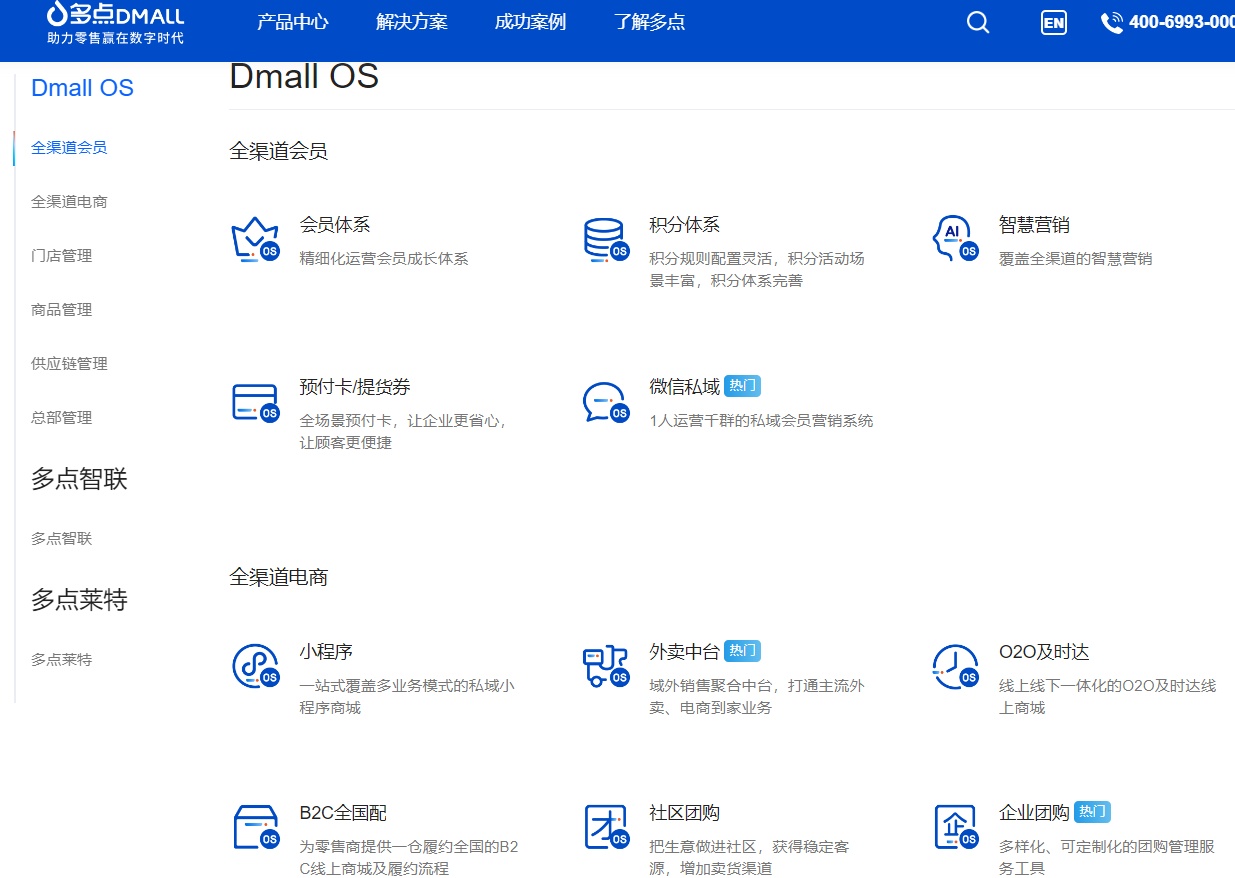Select 全渠道会员 in the sidebar

(x=69, y=147)
